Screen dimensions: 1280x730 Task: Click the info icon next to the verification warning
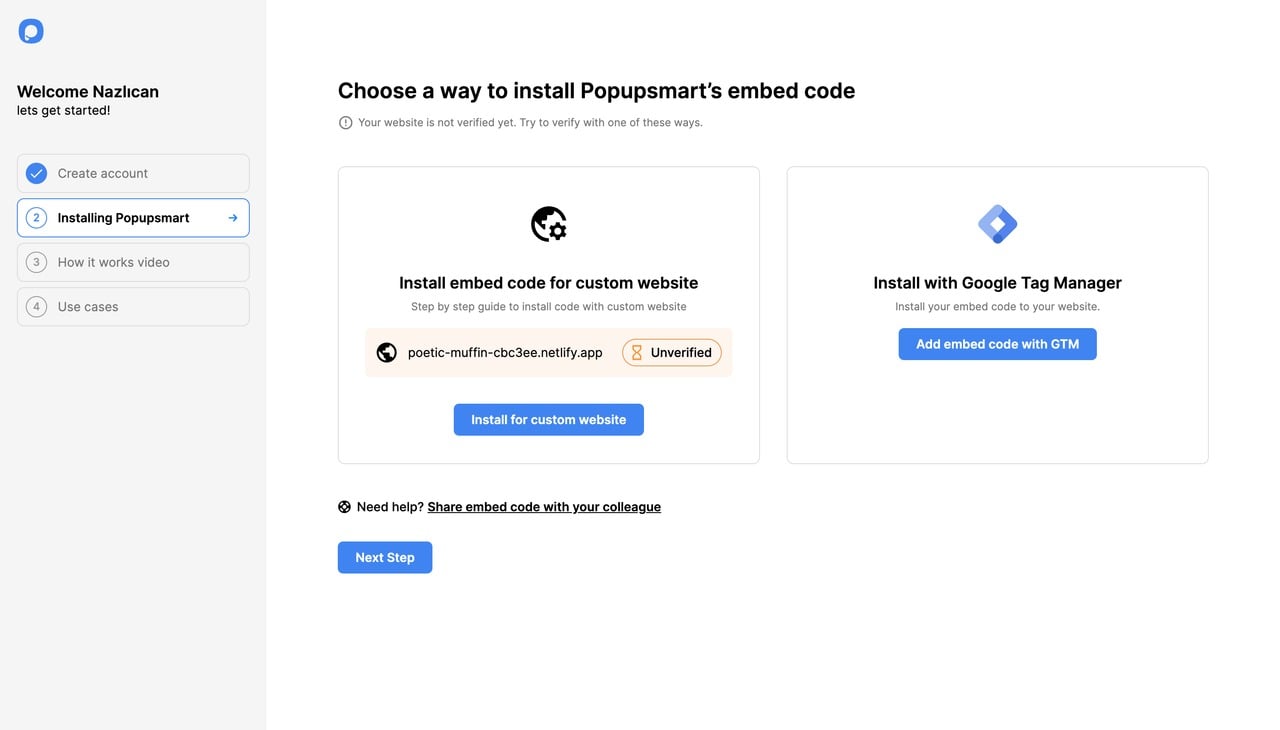click(x=345, y=121)
